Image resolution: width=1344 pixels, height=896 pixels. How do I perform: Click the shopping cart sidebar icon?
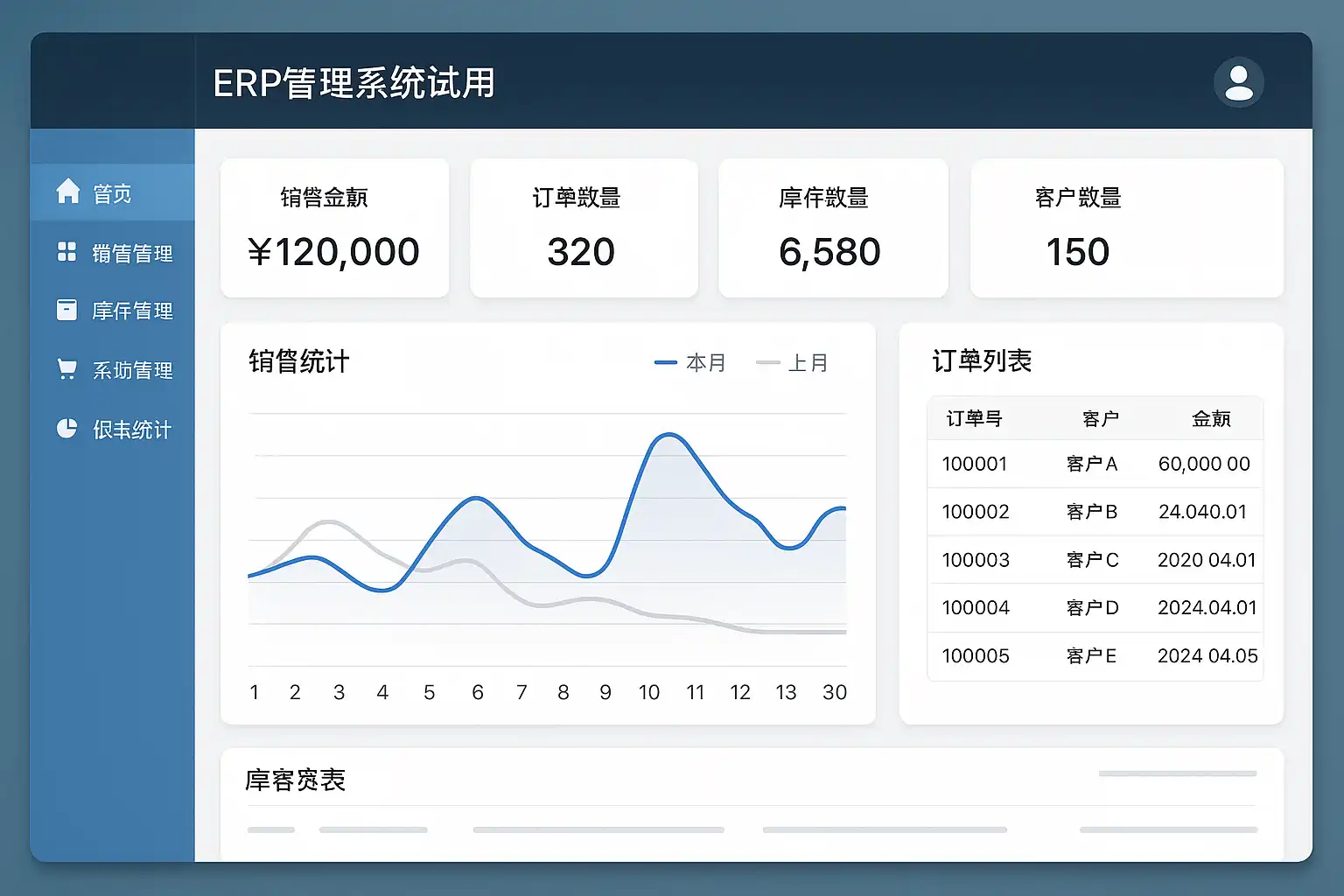tap(66, 369)
